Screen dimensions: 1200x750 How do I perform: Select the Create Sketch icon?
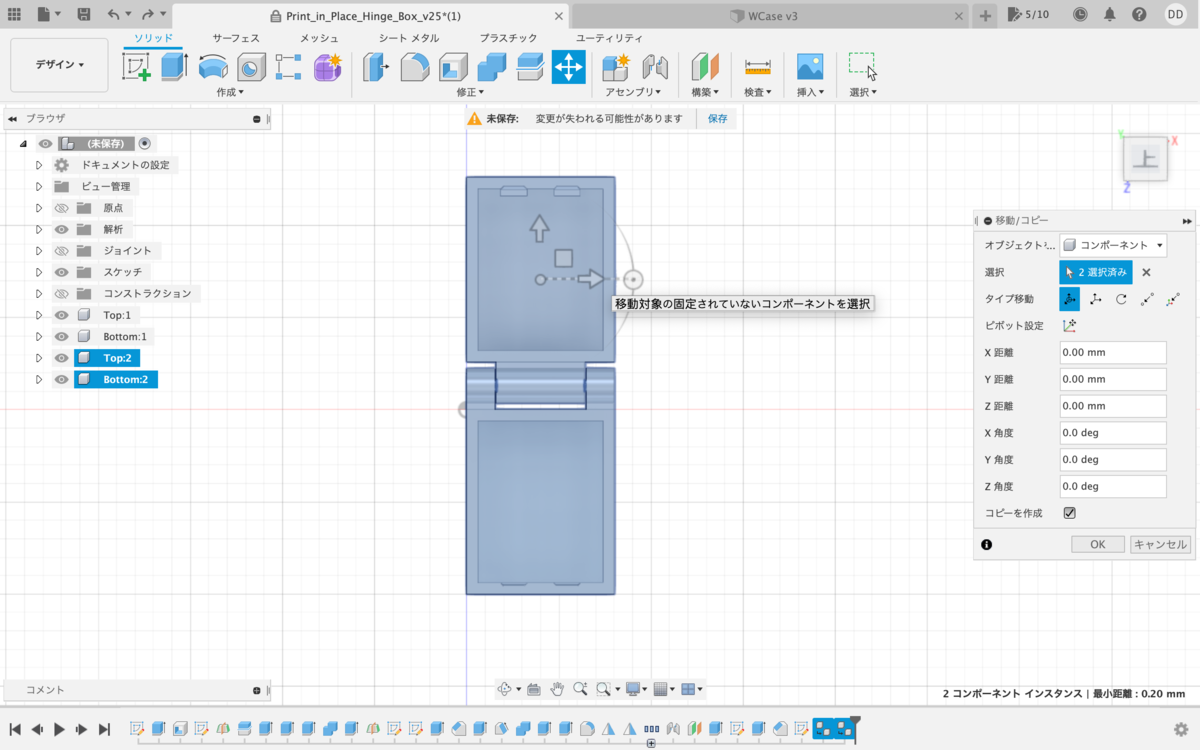[x=136, y=67]
